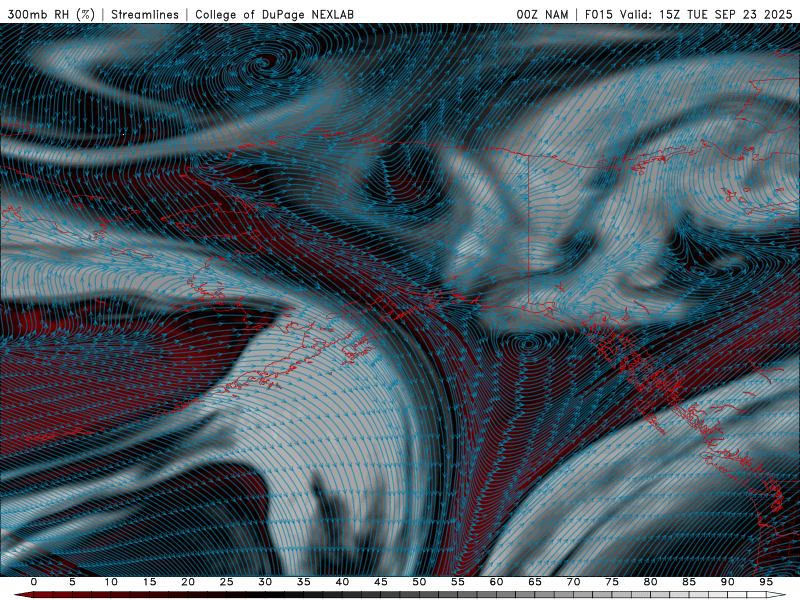Click the '30' colorbar label
Viewport: 800px width, 600px height.
(265, 582)
